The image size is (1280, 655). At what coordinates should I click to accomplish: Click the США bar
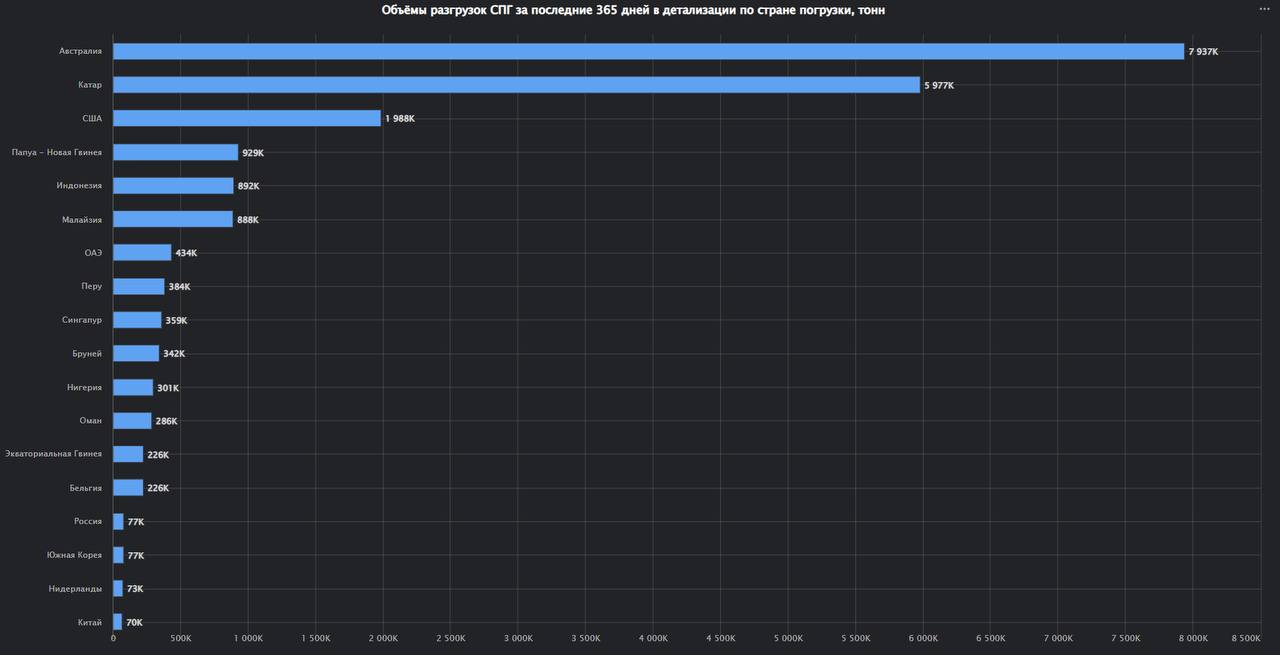point(247,118)
